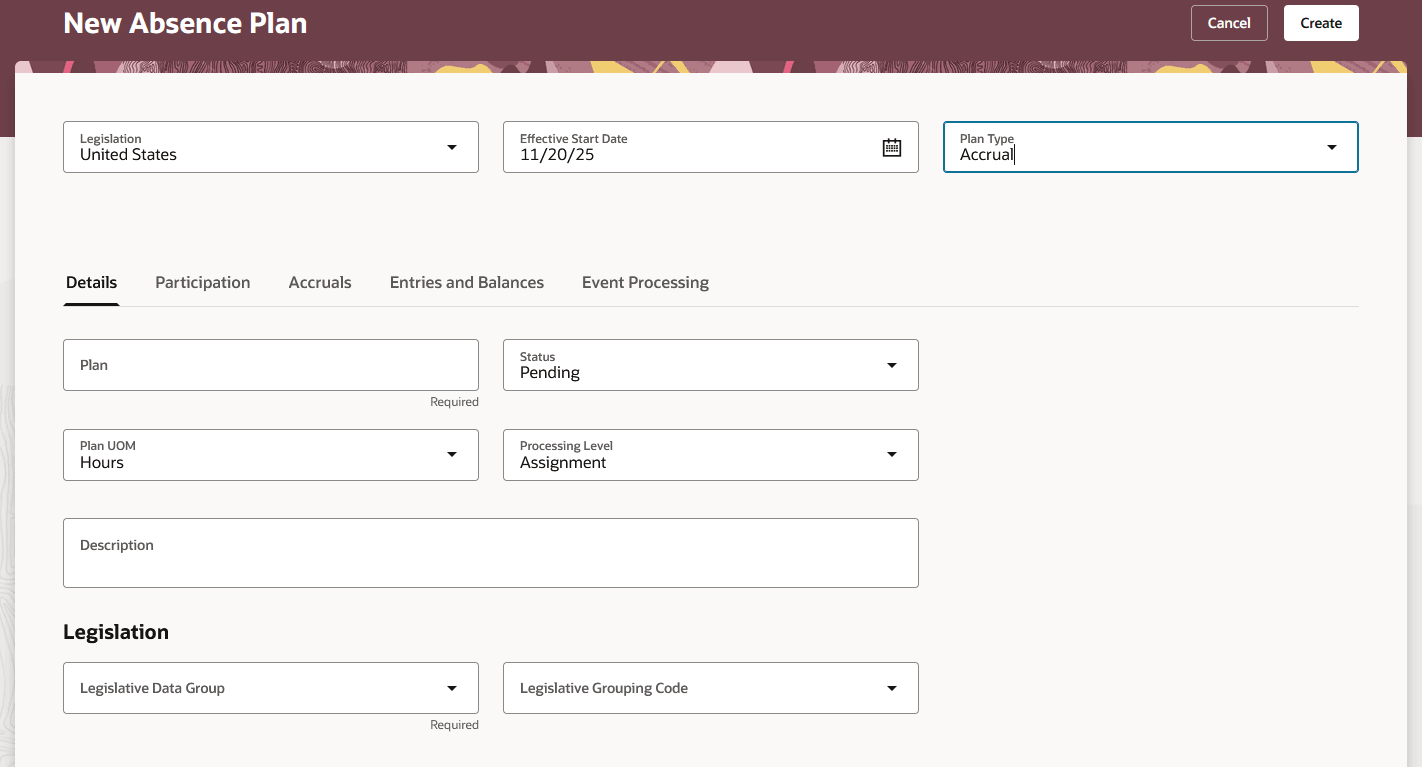1422x767 pixels.
Task: Expand the Legislation dropdown arrow
Action: 451,146
